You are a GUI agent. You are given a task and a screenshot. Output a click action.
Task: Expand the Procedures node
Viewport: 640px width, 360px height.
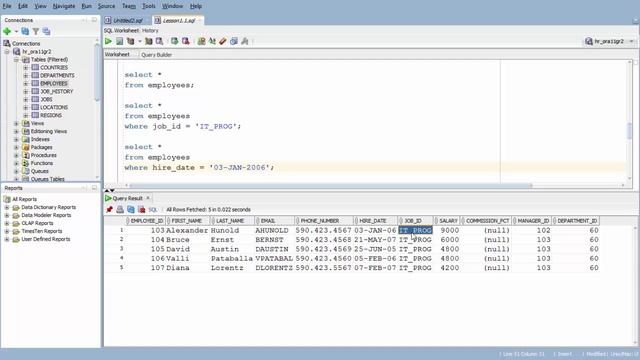click(x=16, y=155)
